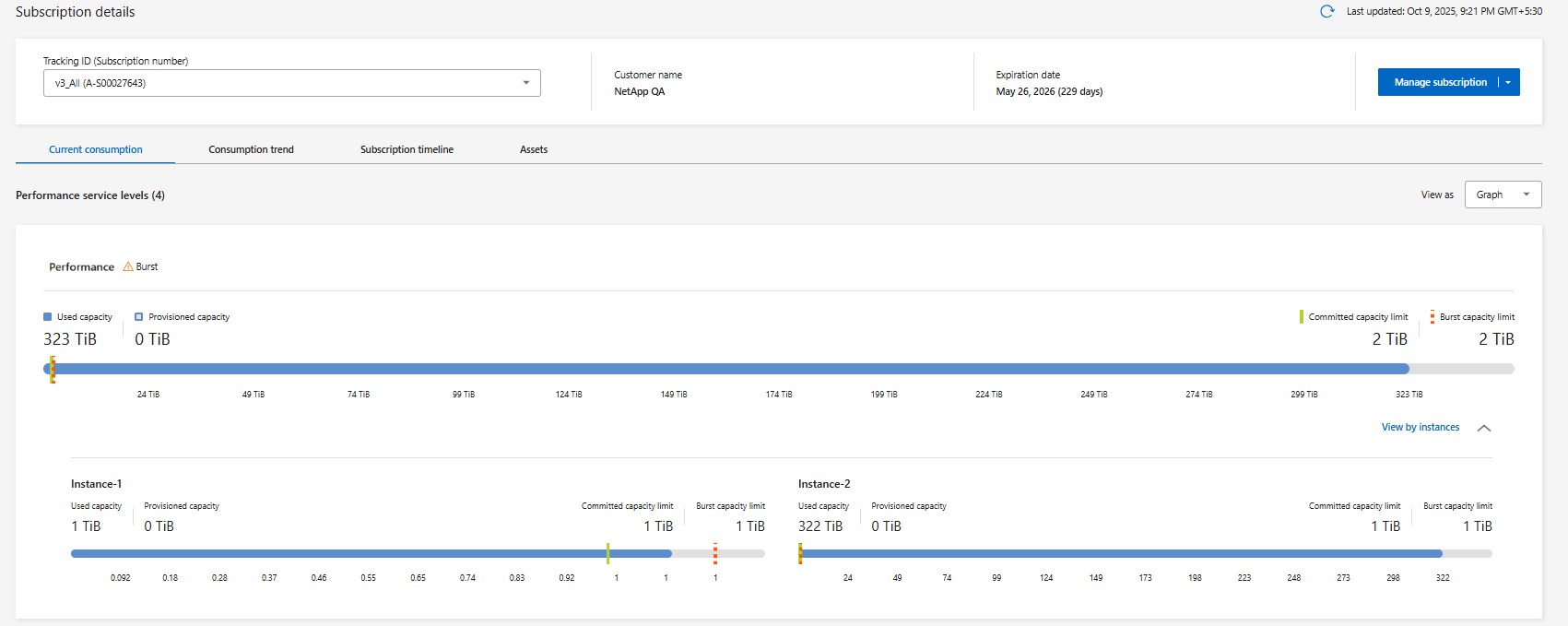1568x626 pixels.
Task: Click the Instance-2 used capacity bar
Action: (1120, 553)
